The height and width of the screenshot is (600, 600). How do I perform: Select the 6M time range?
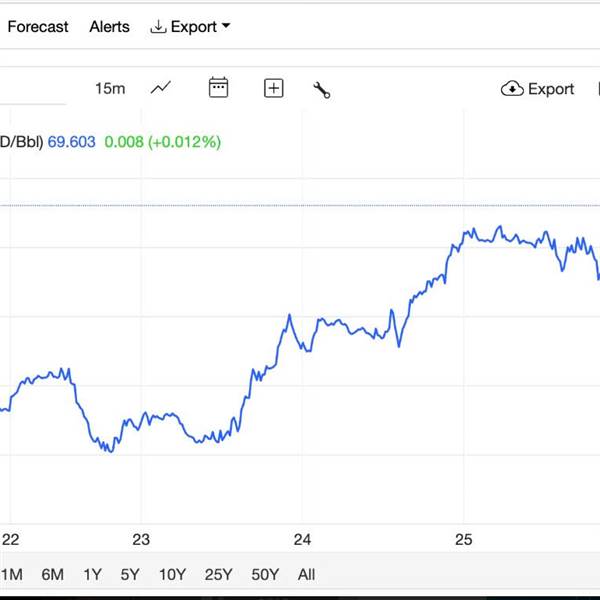(x=52, y=574)
